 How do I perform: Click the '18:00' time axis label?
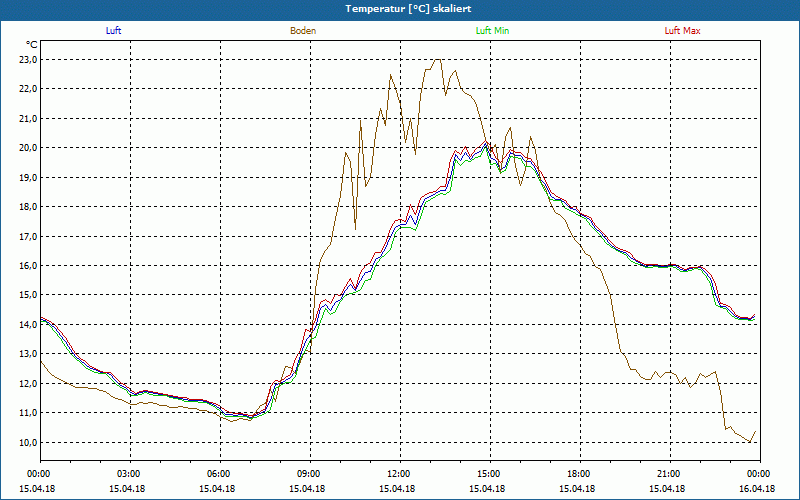580,474
